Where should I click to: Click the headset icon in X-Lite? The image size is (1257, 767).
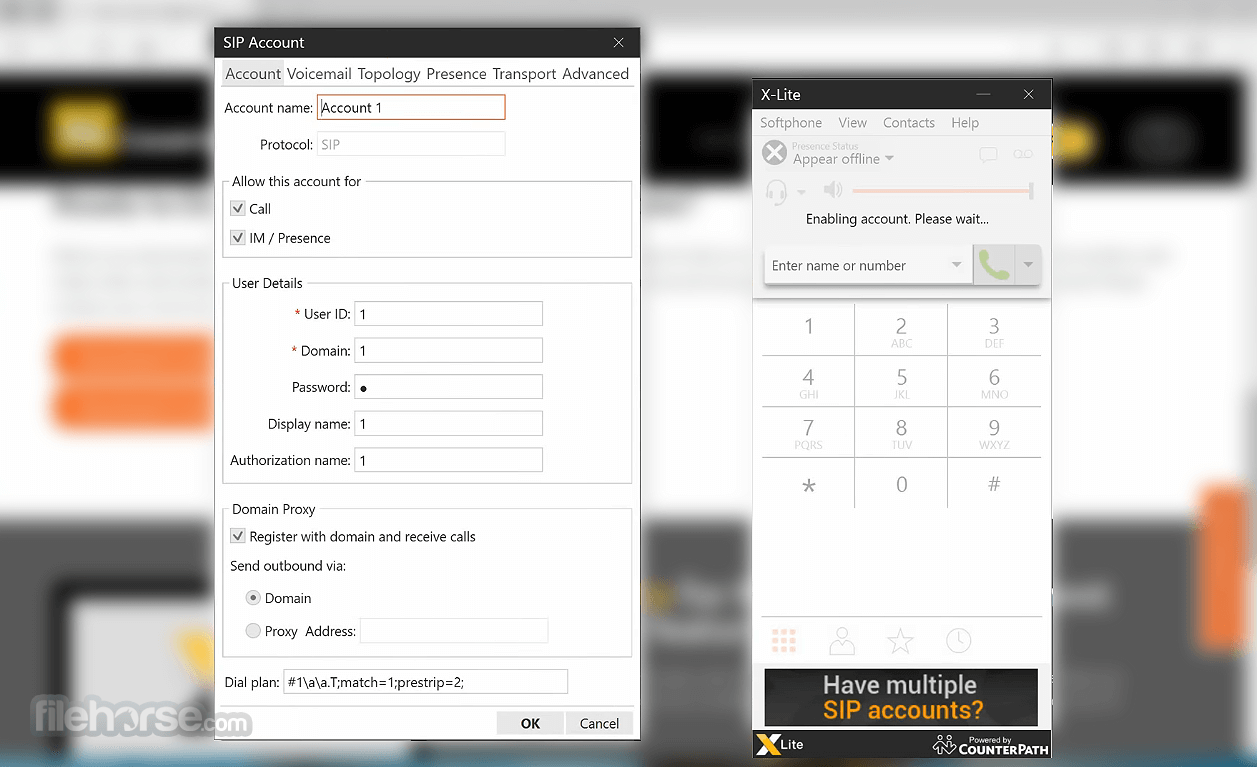776,191
